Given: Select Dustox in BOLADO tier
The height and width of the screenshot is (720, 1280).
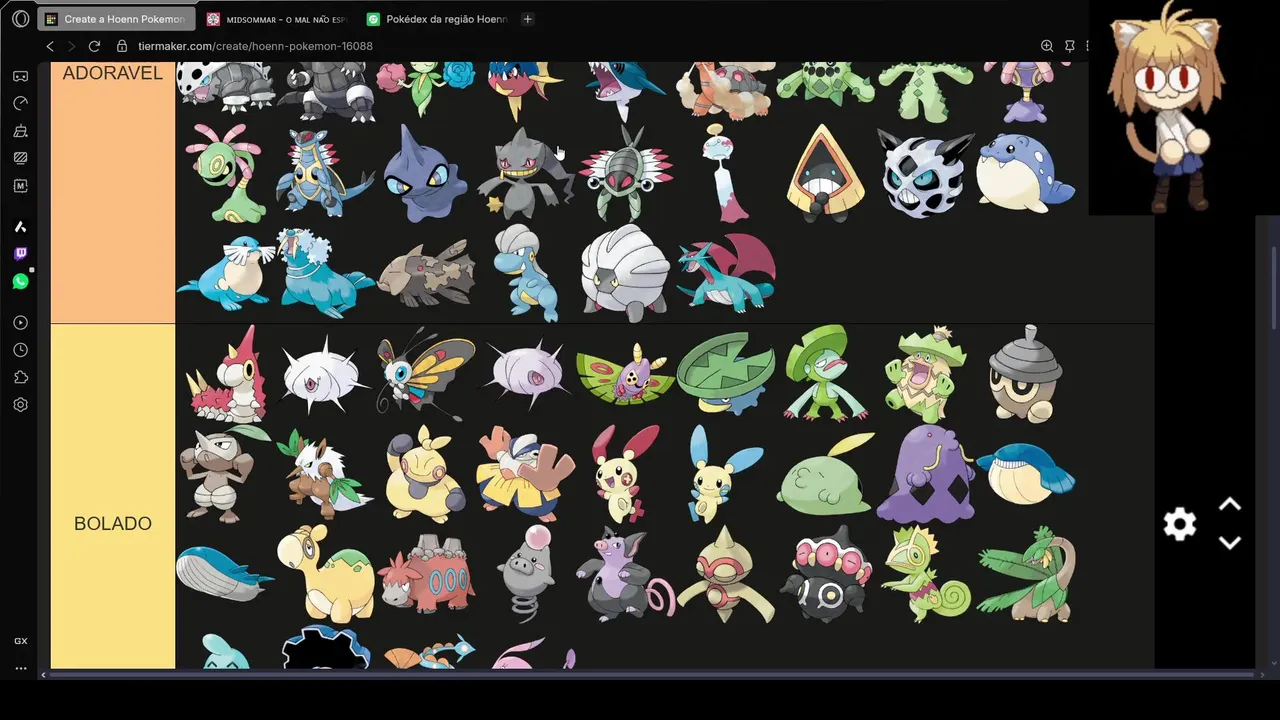Looking at the screenshot, I should click(x=626, y=374).
